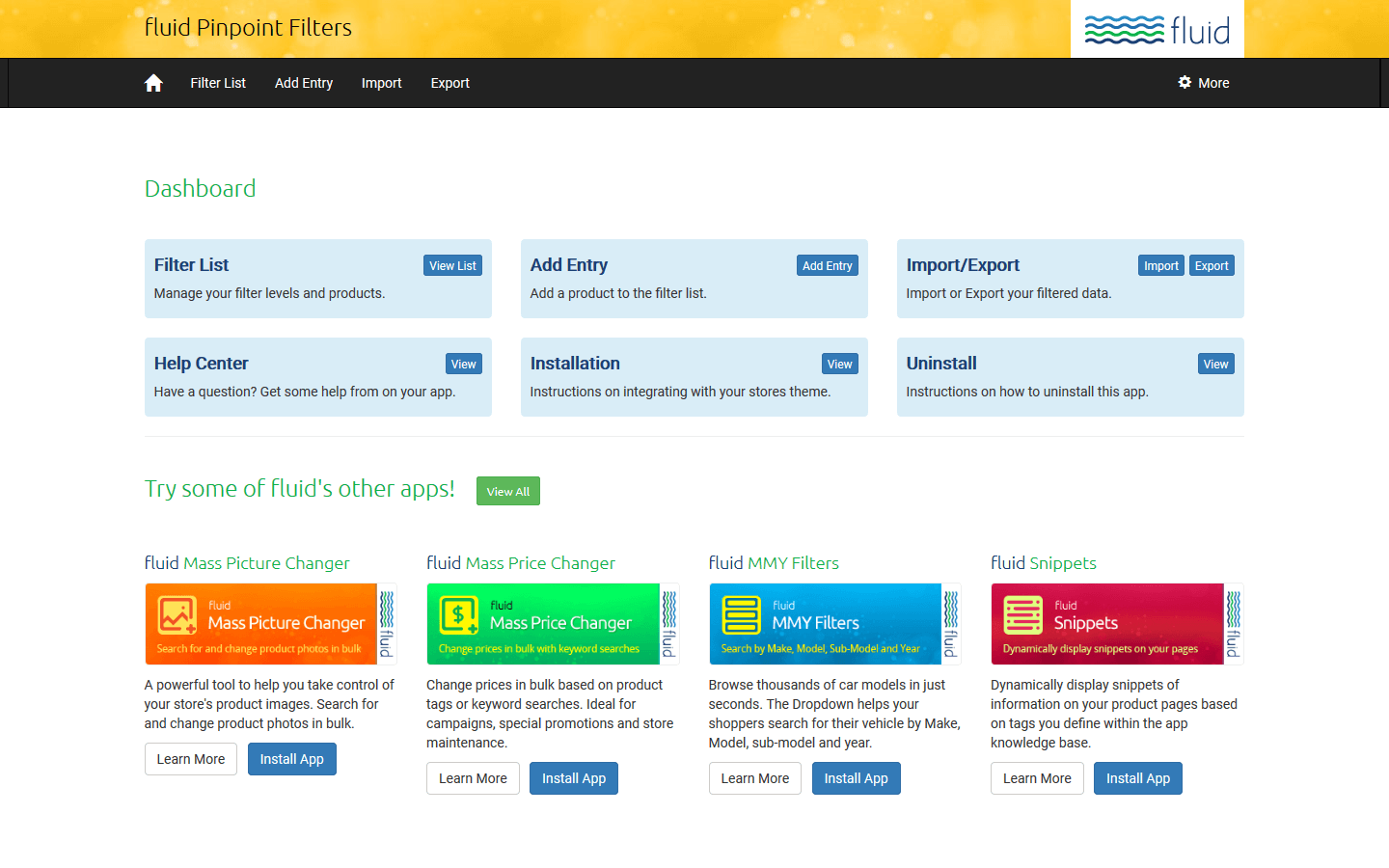1389x868 pixels.
Task: Learn more about fluid Snippets
Action: click(1037, 778)
